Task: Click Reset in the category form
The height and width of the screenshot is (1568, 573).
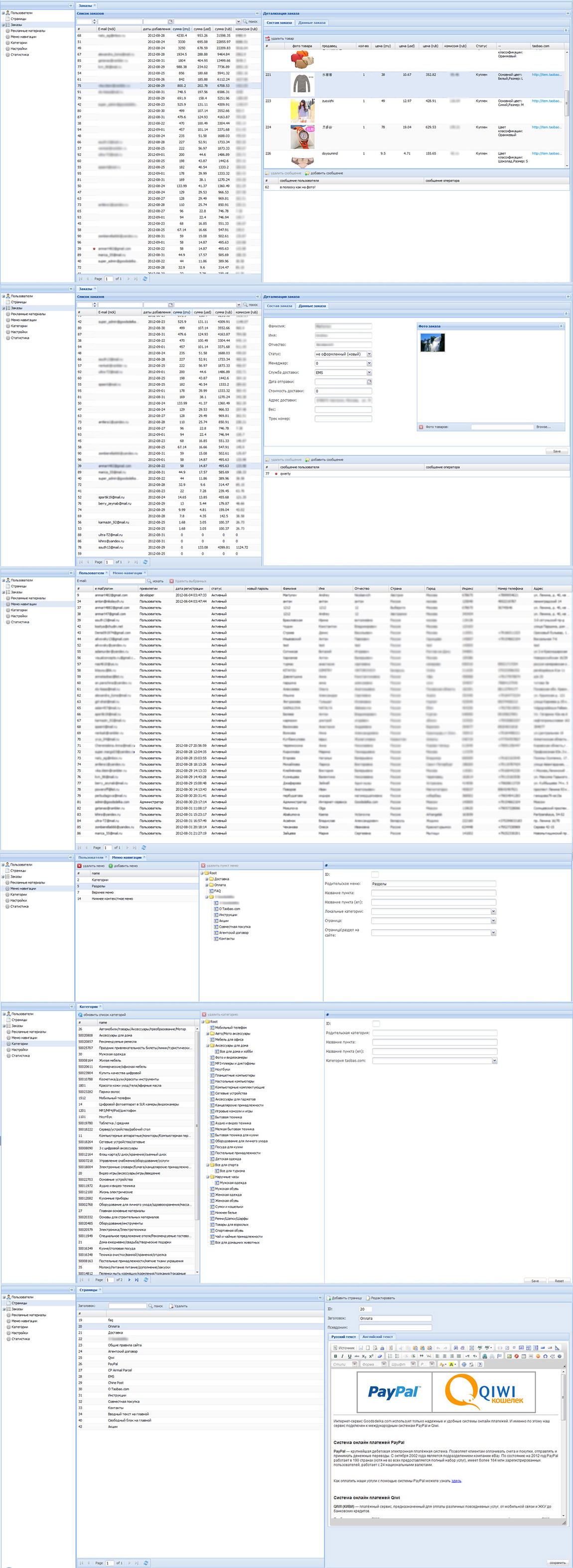Action: coord(559,1282)
